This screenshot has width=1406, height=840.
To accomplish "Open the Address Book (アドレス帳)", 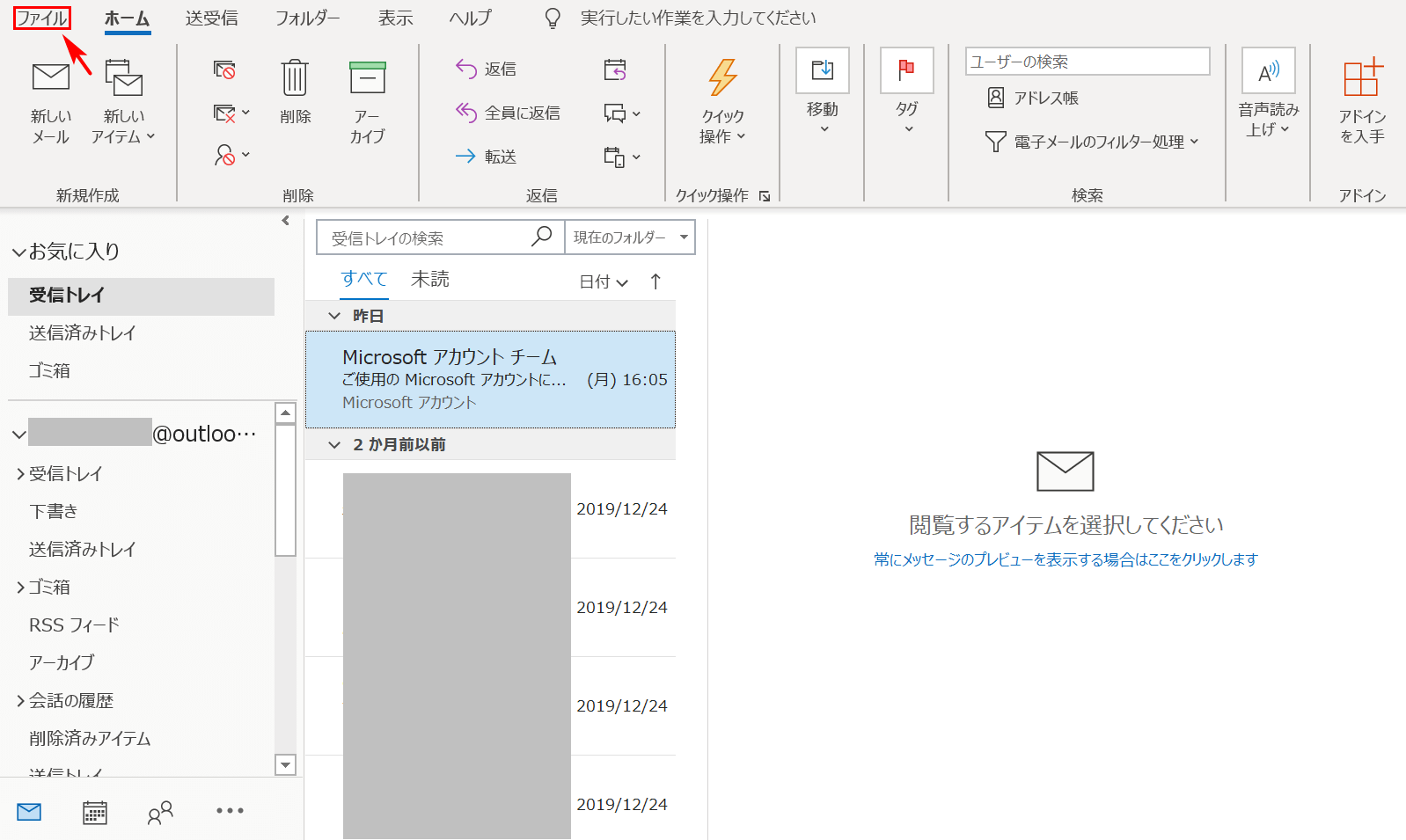I will click(x=1033, y=98).
